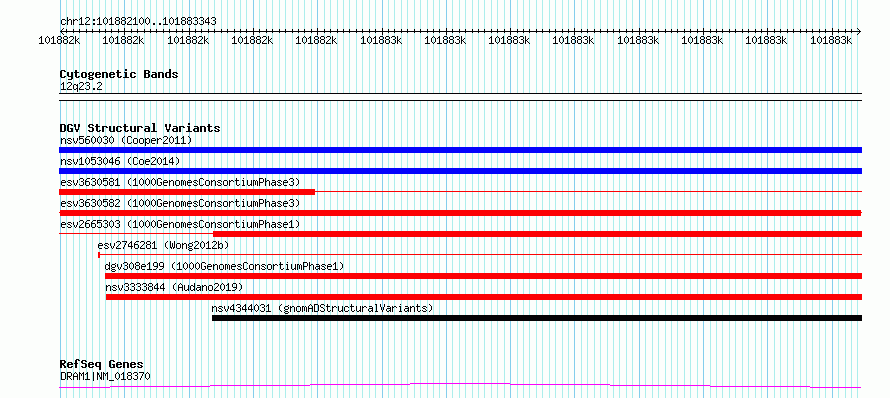Click the red esv3630582 variant bar
Image resolution: width=890 pixels, height=398 pixels.
tap(460, 213)
